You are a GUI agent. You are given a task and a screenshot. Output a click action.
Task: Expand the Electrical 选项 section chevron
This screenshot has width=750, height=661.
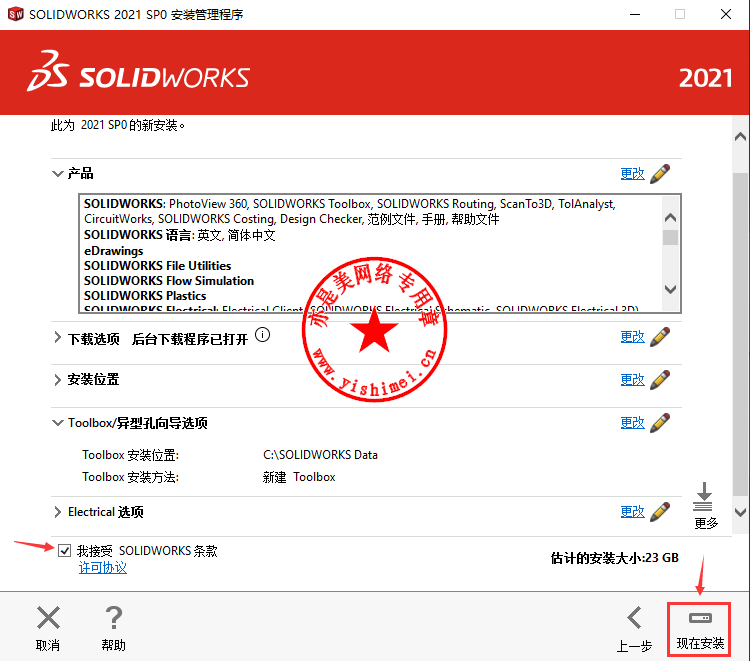pyautogui.click(x=57, y=512)
